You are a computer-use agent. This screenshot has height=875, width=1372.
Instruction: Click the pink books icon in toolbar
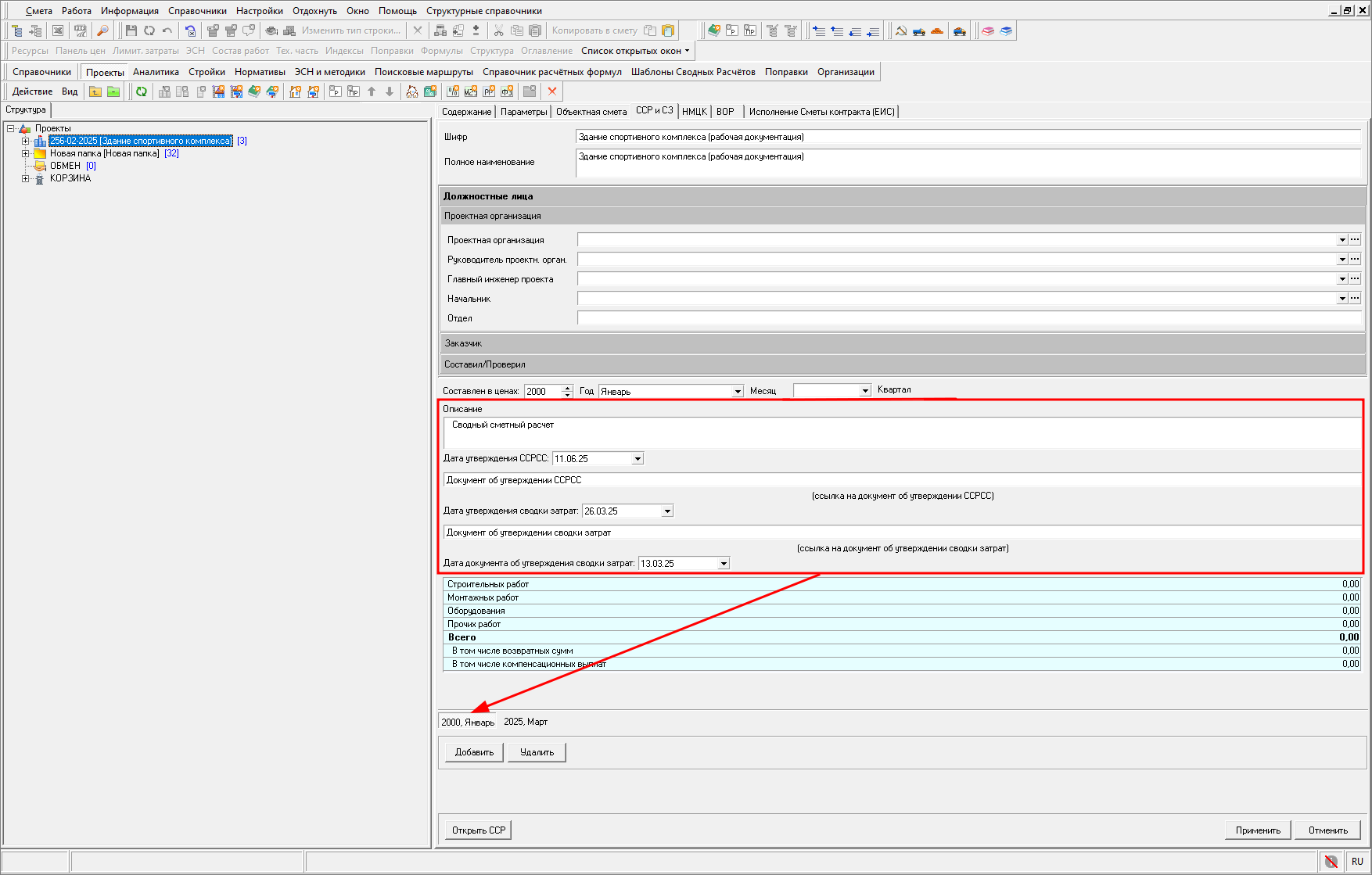pos(988,30)
